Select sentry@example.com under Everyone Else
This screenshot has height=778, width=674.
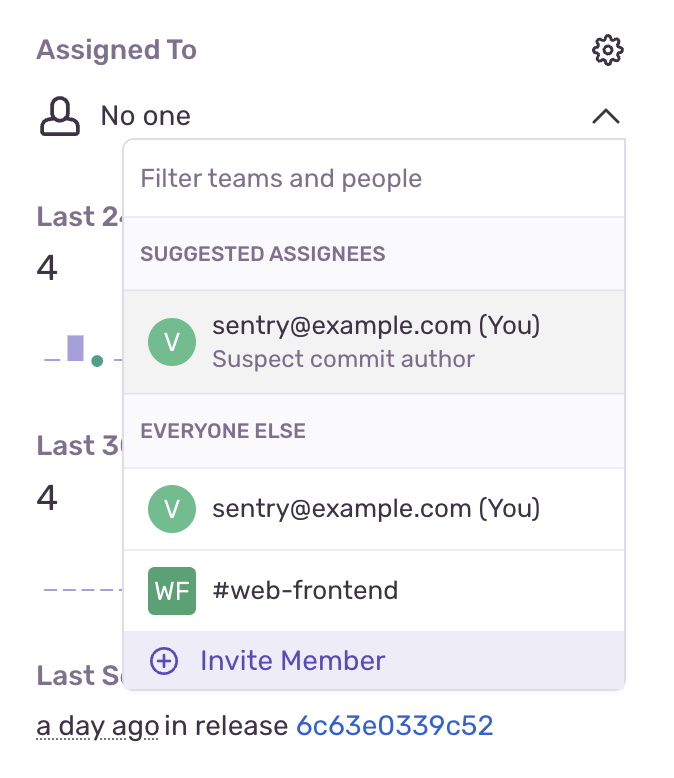pos(376,509)
